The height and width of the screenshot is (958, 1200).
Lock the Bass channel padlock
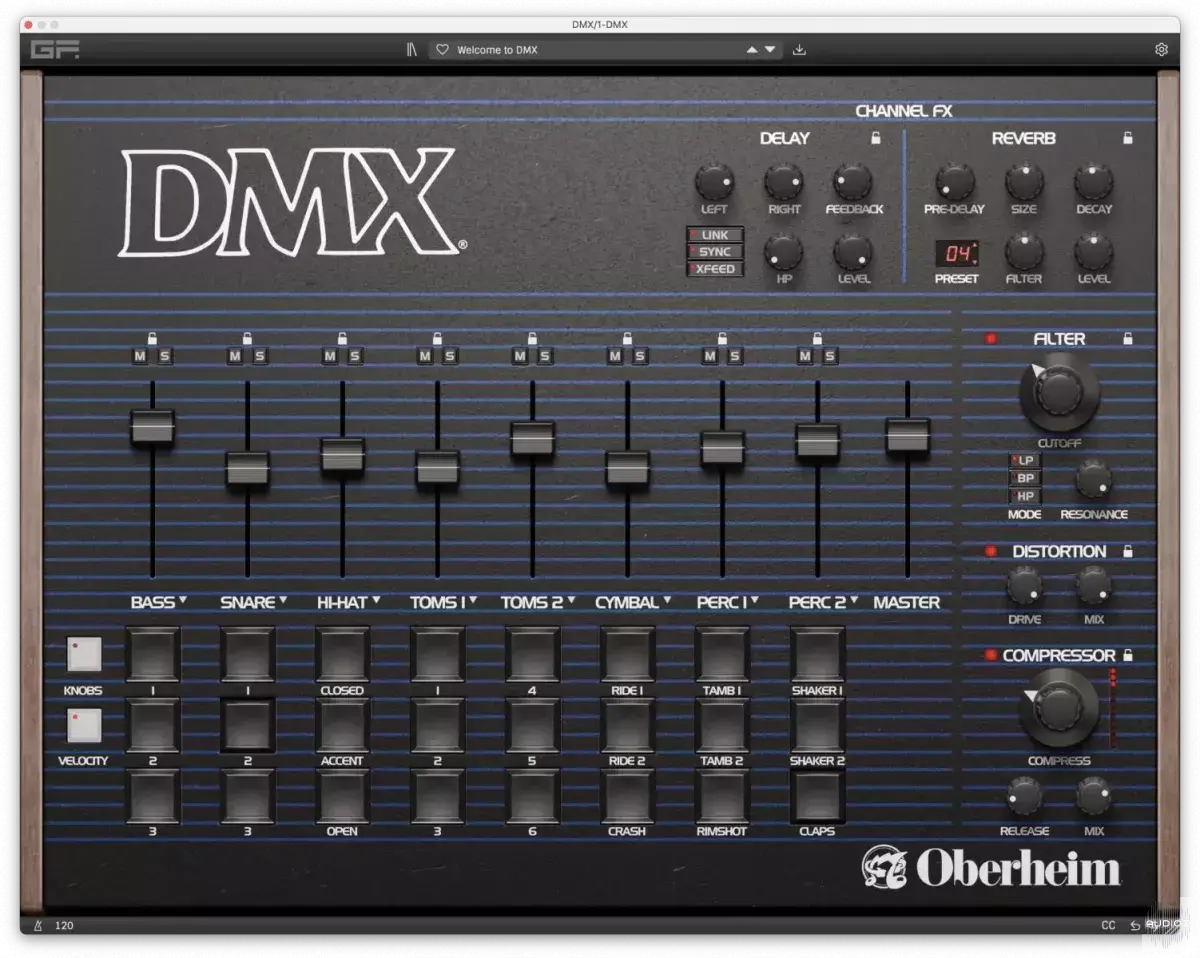[152, 338]
